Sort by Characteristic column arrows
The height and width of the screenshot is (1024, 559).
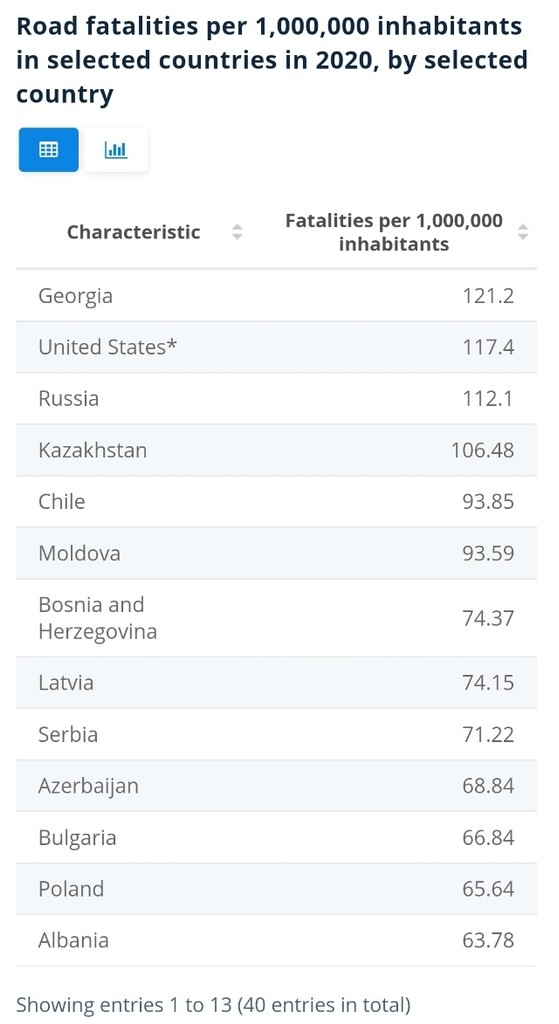[x=238, y=232]
